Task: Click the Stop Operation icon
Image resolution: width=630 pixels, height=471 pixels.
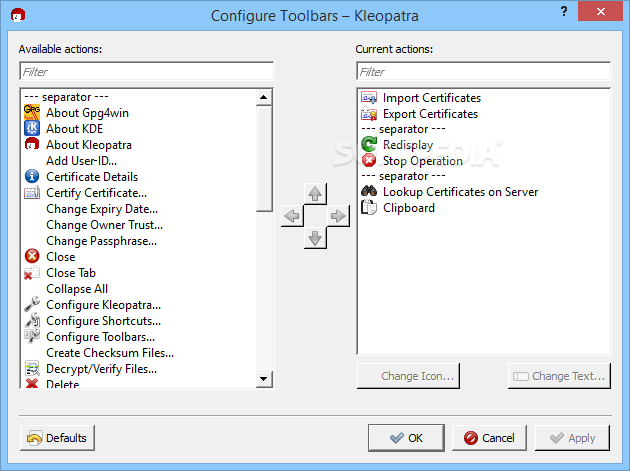Action: [x=369, y=160]
